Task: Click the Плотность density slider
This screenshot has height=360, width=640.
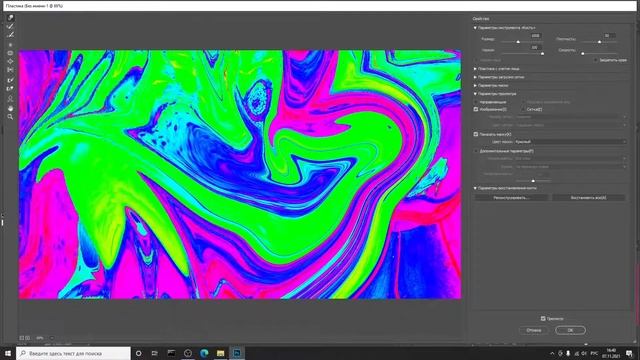Action: point(599,42)
